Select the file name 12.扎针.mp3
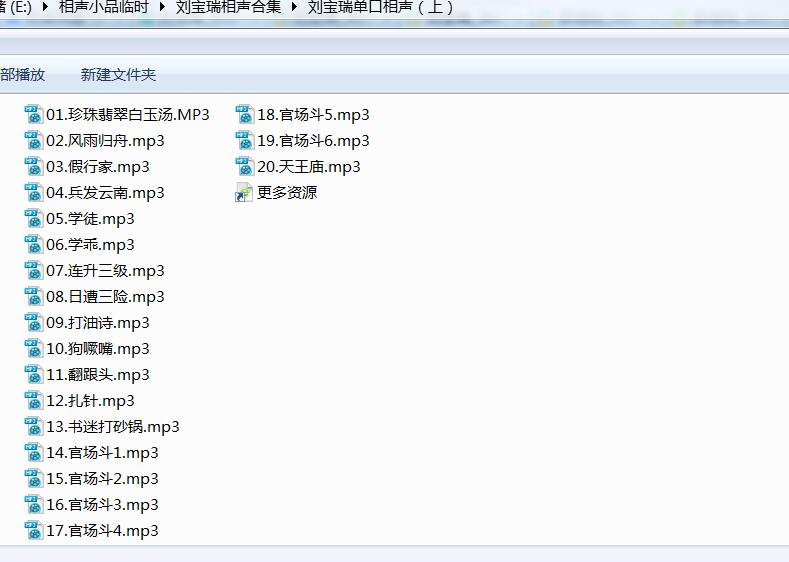 pos(90,401)
